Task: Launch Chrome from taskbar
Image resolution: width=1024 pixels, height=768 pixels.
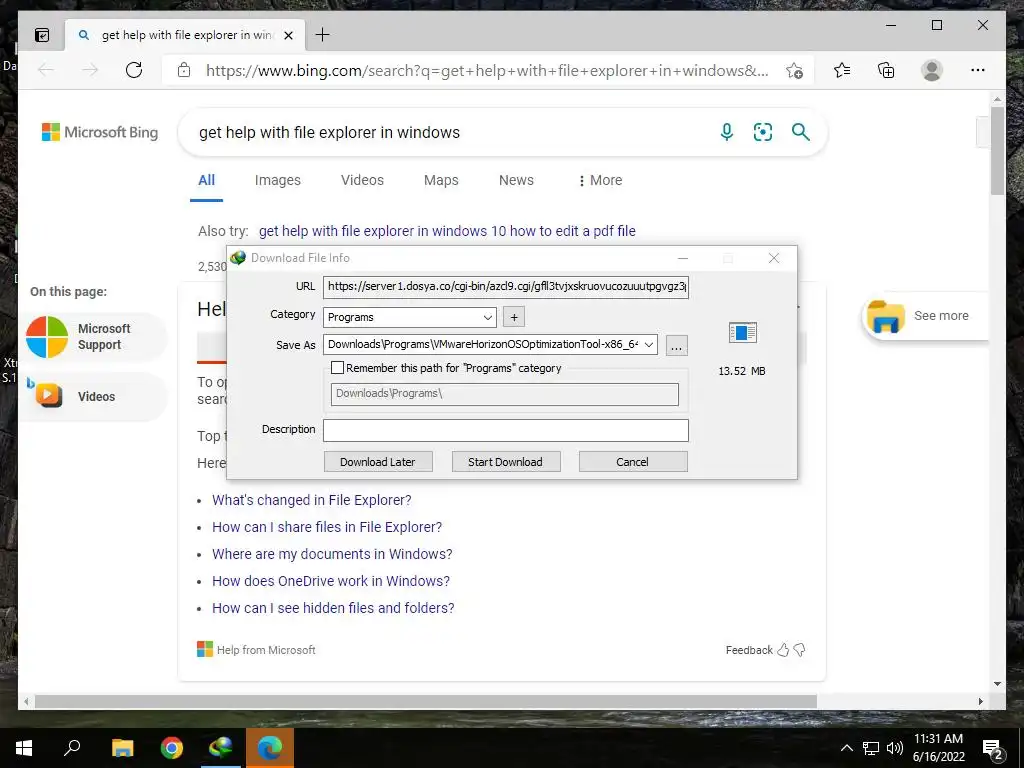Action: [x=172, y=748]
